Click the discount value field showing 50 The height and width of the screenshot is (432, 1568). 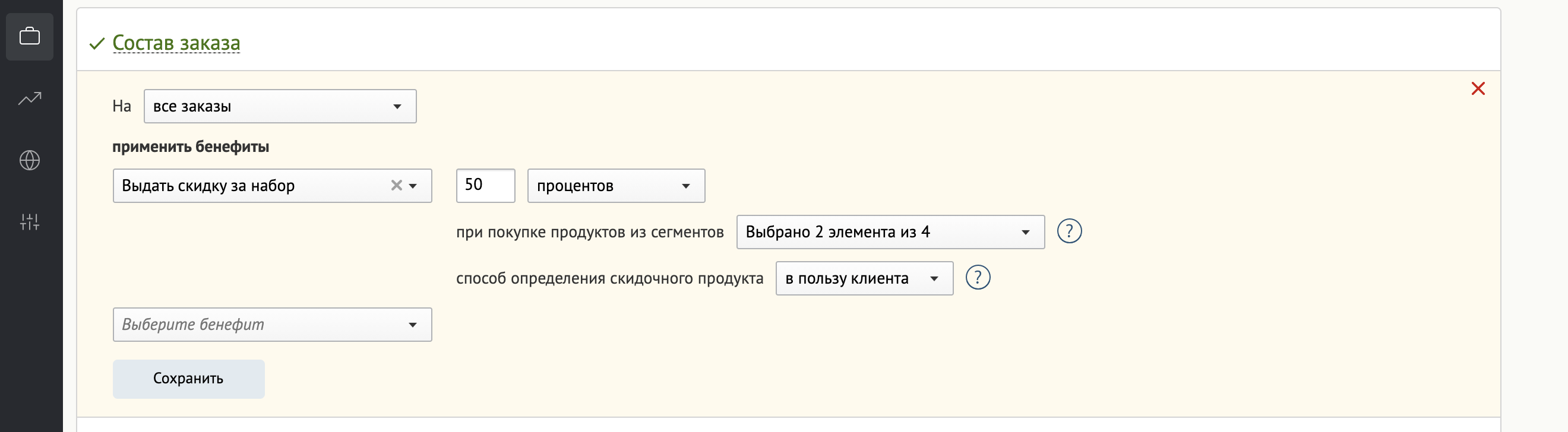486,186
